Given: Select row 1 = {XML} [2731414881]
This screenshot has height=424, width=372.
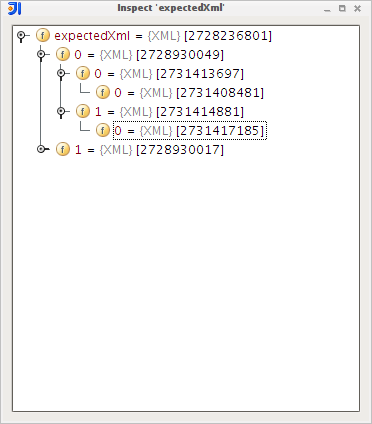Looking at the screenshot, I should point(169,112).
